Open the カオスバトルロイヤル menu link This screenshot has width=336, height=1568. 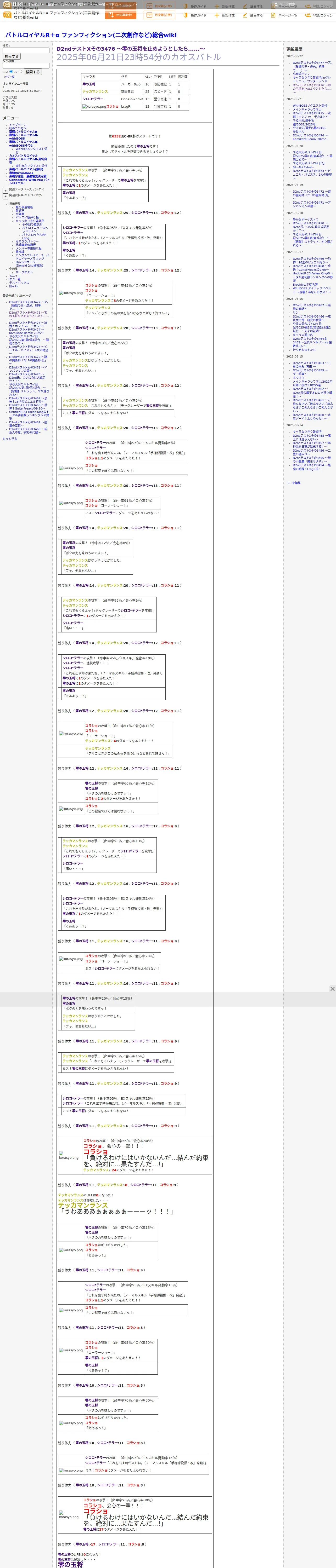coord(23,156)
